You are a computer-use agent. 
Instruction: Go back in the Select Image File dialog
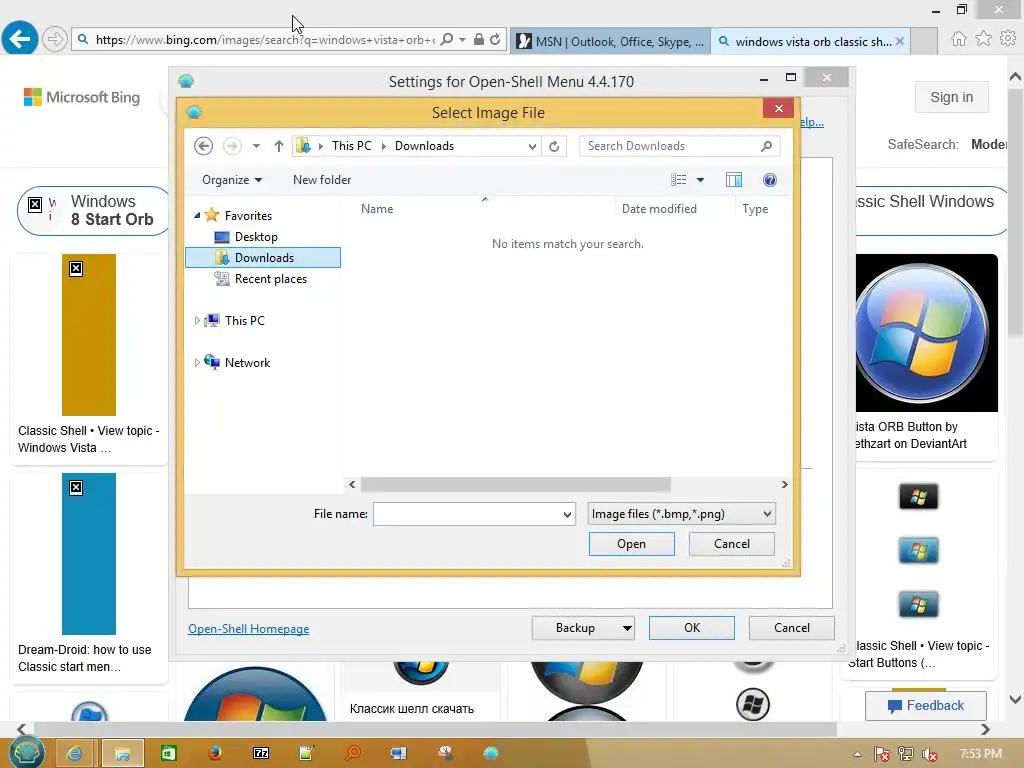click(x=203, y=146)
